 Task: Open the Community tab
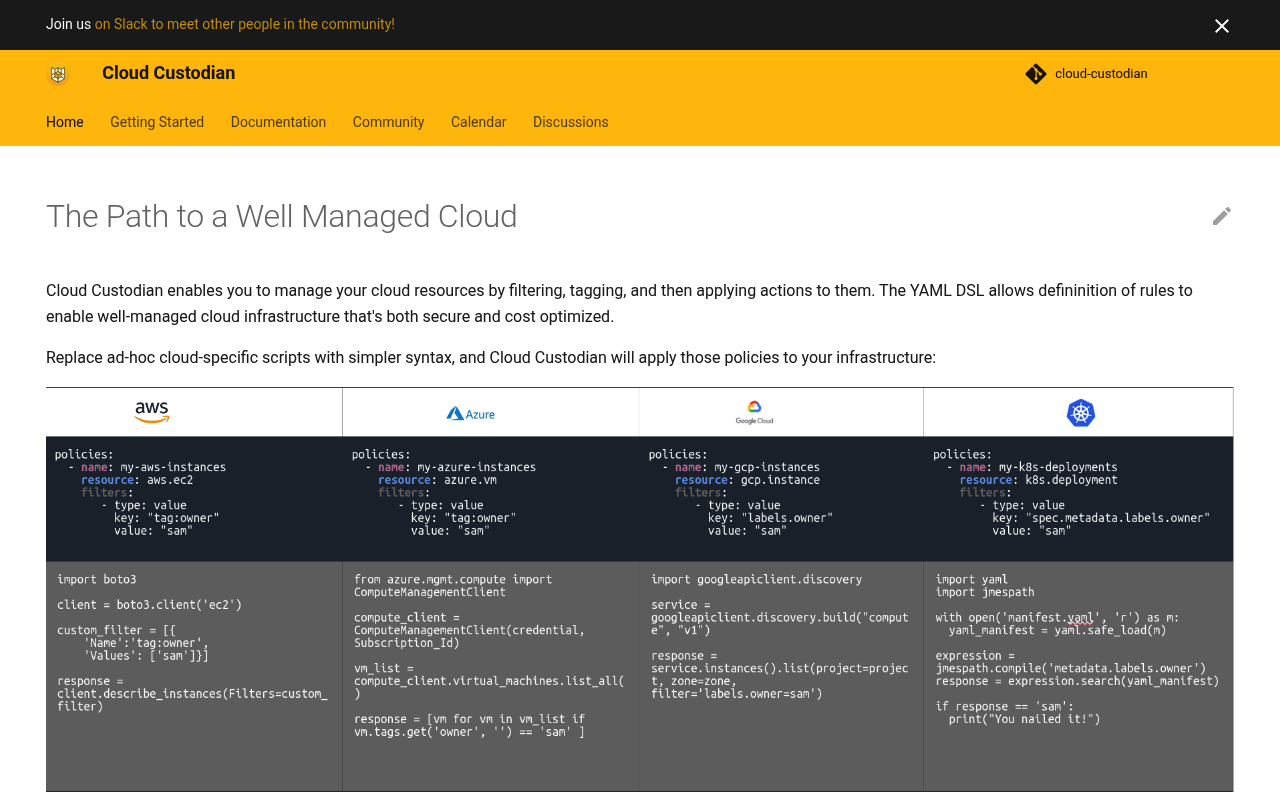[388, 122]
